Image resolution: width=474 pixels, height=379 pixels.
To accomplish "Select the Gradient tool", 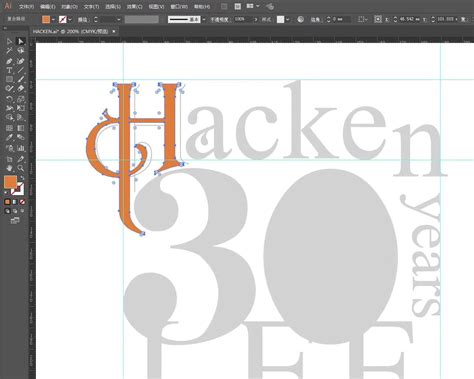I will point(21,128).
